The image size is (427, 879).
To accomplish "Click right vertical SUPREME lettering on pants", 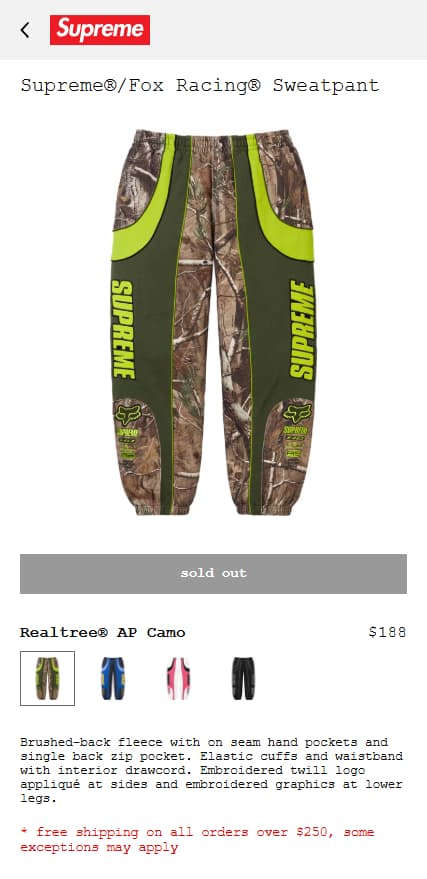I will (303, 329).
